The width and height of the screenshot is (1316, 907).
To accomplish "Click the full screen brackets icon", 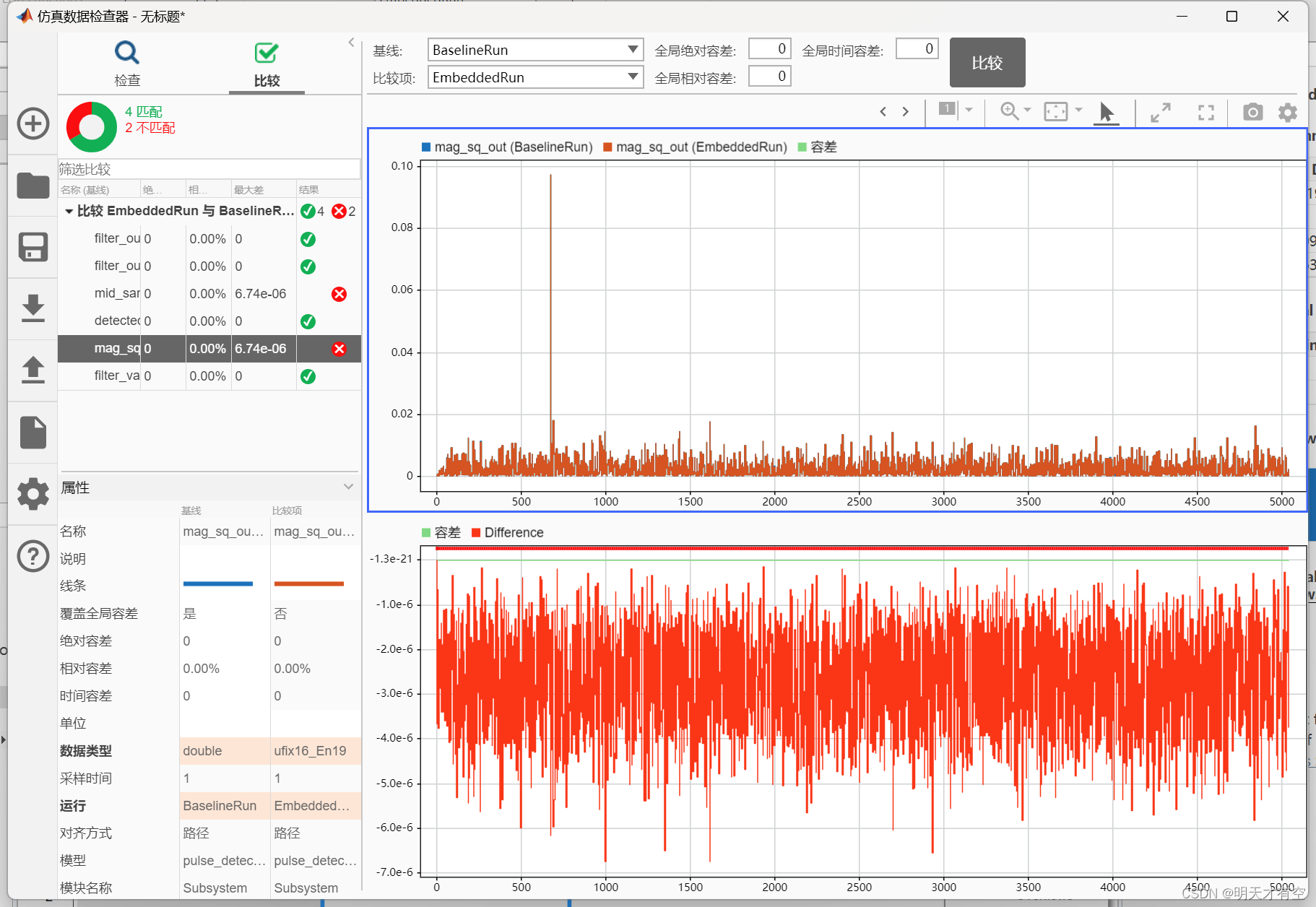I will coord(1206,113).
